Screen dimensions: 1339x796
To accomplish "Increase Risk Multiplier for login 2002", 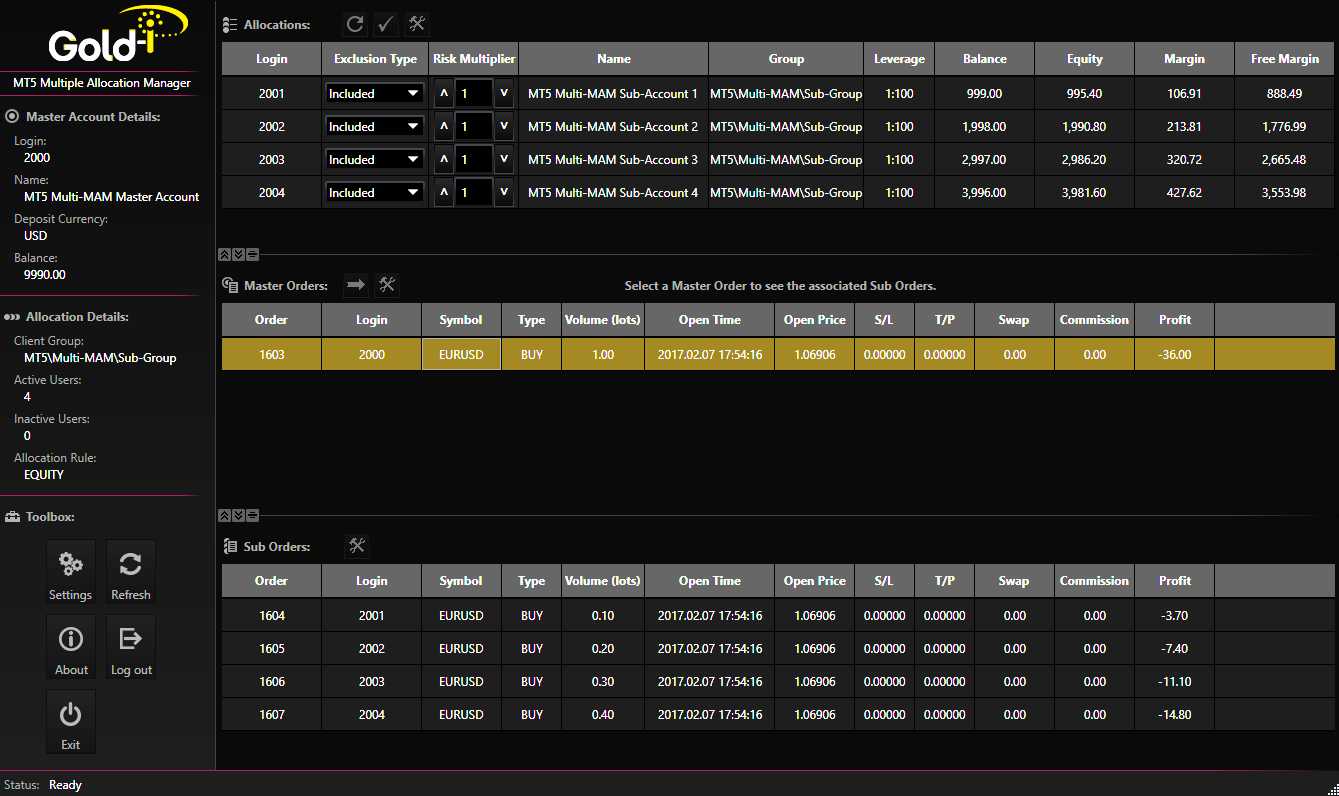I will pos(443,127).
